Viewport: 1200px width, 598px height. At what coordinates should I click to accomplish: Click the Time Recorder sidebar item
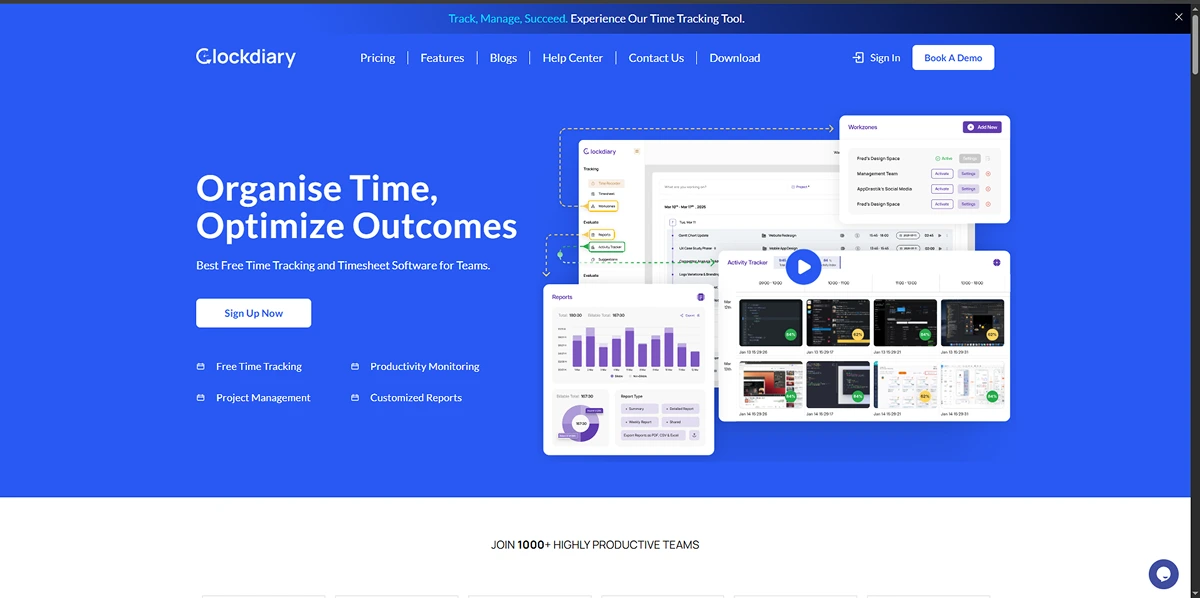tap(608, 184)
